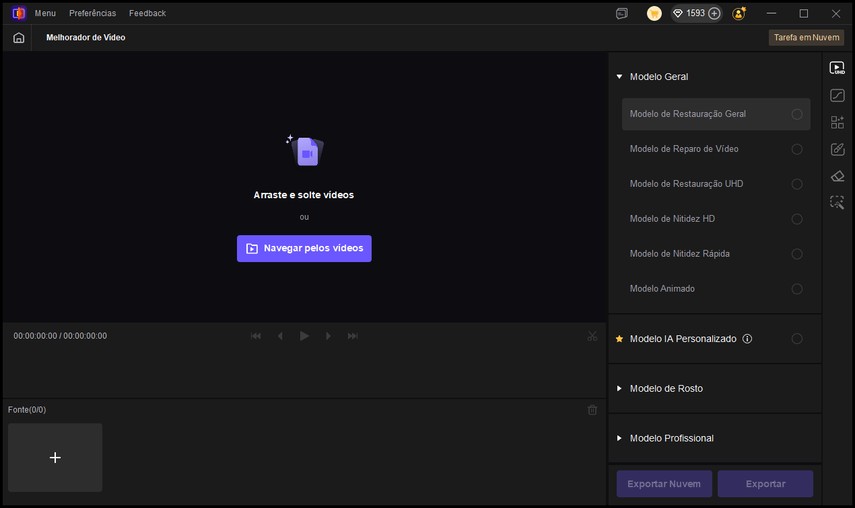Select Modelo de Reparo de Vídeo radio
855x508 pixels.
(797, 149)
